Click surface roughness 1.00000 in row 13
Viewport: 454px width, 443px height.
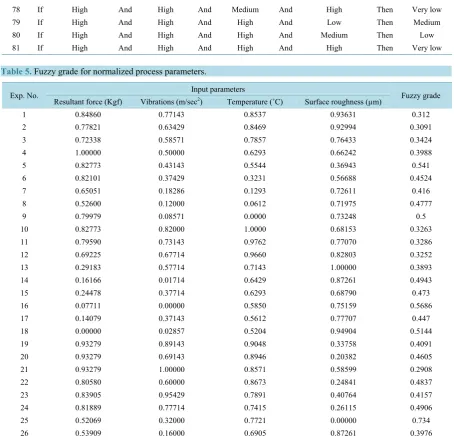(x=343, y=267)
